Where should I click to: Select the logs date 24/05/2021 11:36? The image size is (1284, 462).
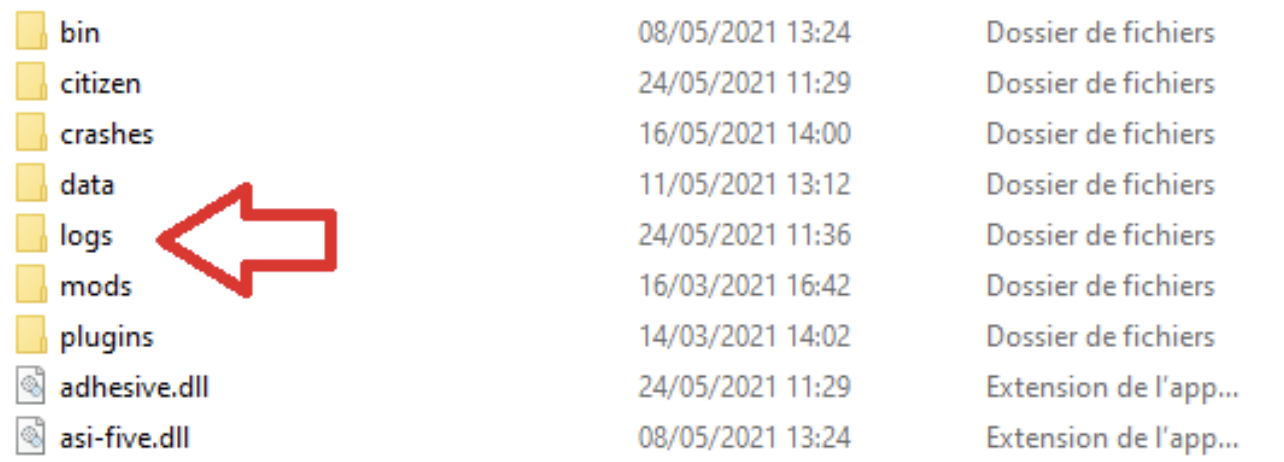744,236
